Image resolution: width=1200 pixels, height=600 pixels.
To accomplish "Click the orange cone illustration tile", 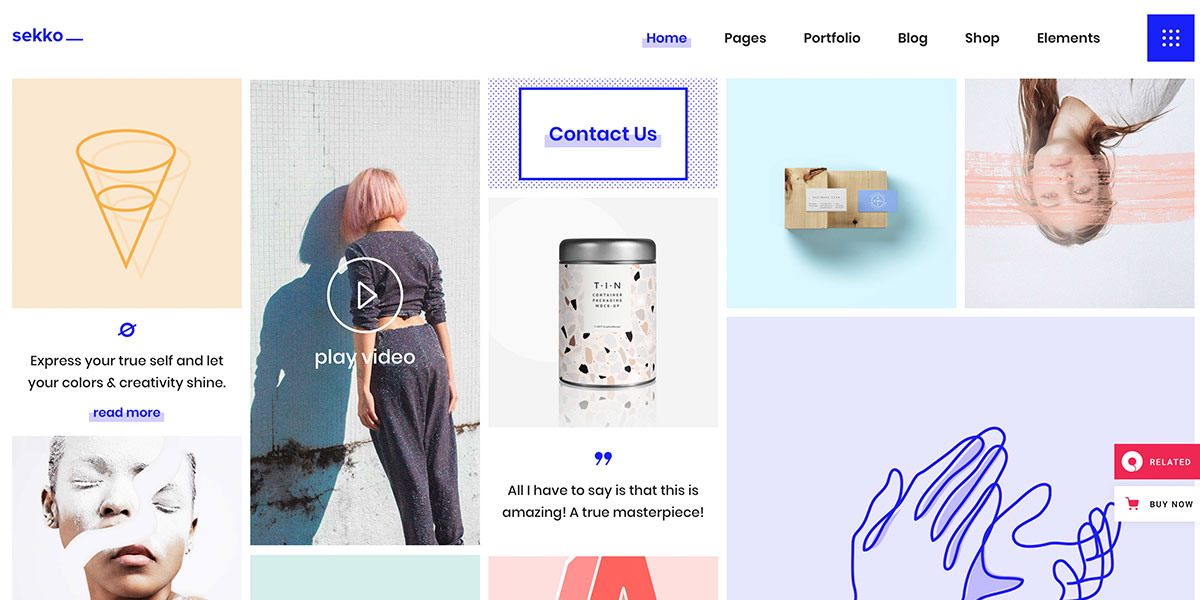I will [x=127, y=194].
